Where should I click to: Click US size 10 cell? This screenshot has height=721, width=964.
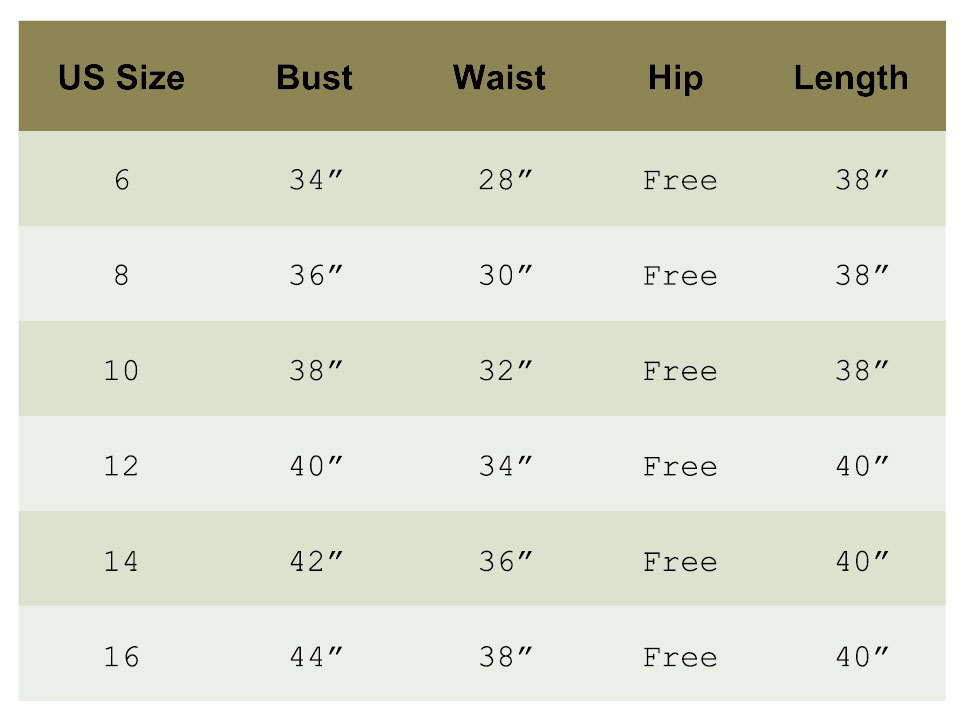121,372
